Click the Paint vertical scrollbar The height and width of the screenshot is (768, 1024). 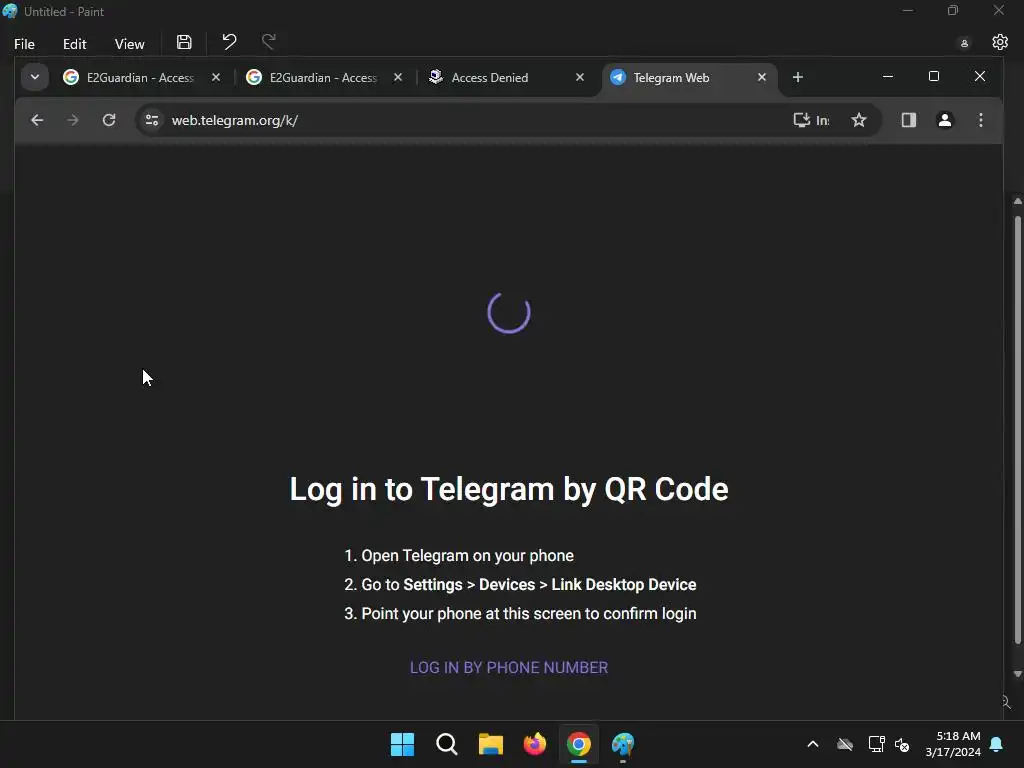tap(1017, 428)
